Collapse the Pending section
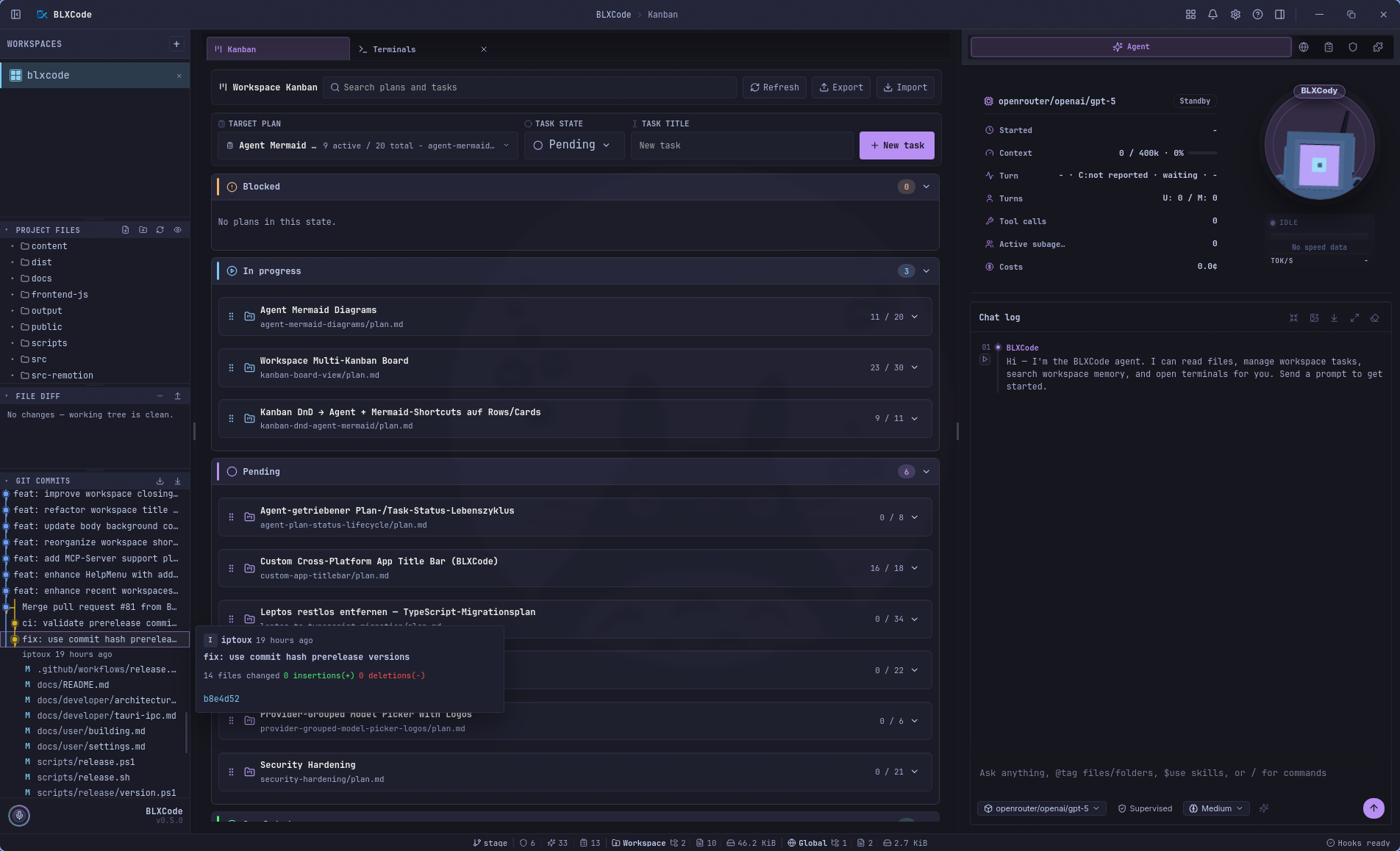Viewport: 1400px width, 851px height. tap(926, 472)
